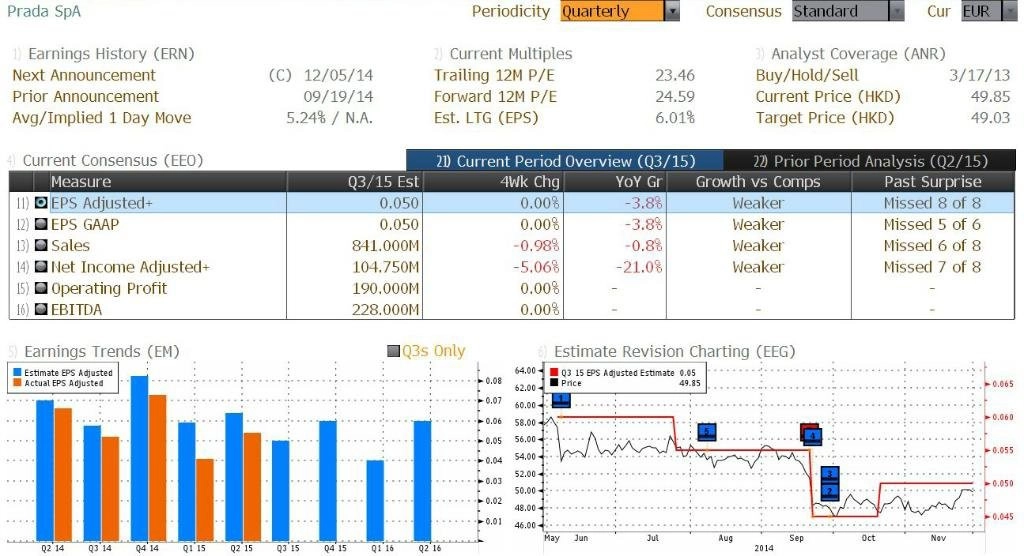The height and width of the screenshot is (556, 1024).
Task: Click chart event marker 1 near May
Action: pyautogui.click(x=561, y=400)
